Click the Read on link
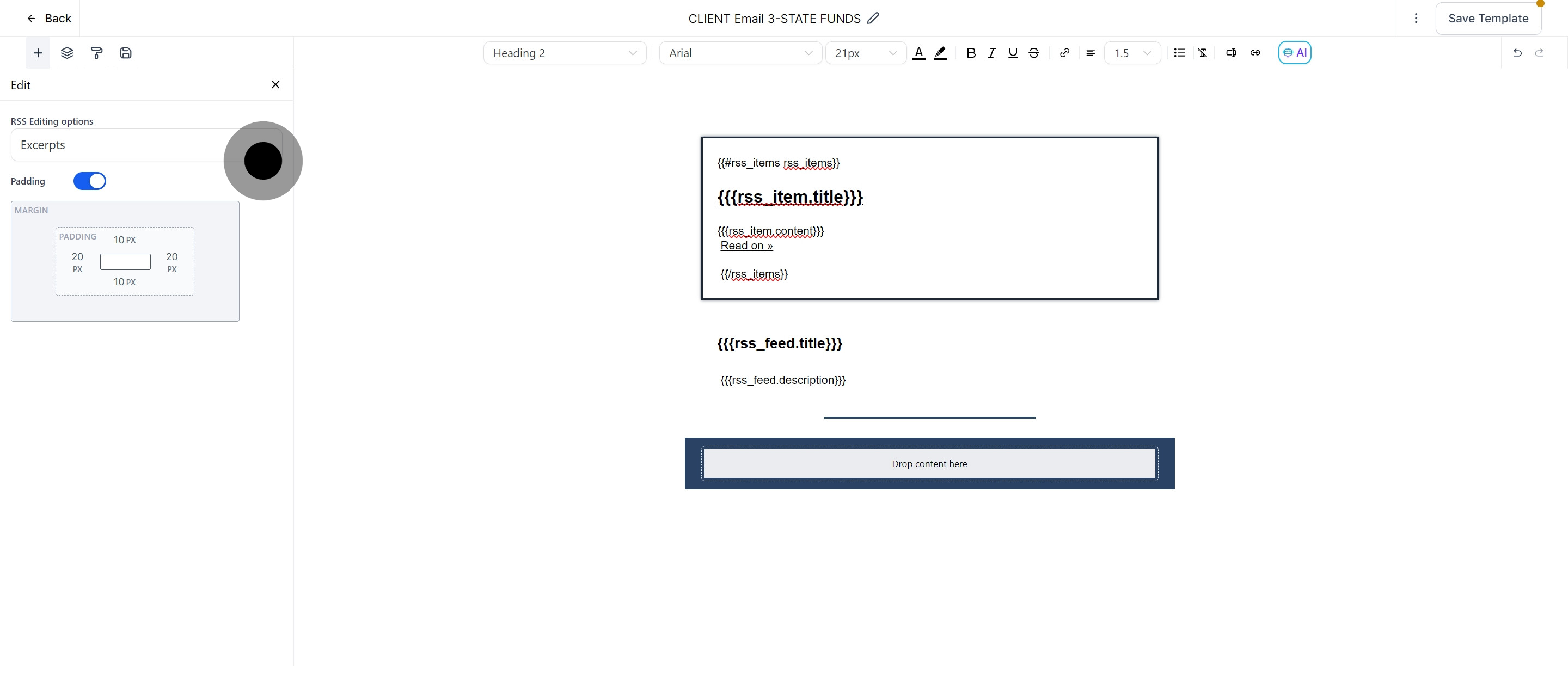 (x=746, y=246)
